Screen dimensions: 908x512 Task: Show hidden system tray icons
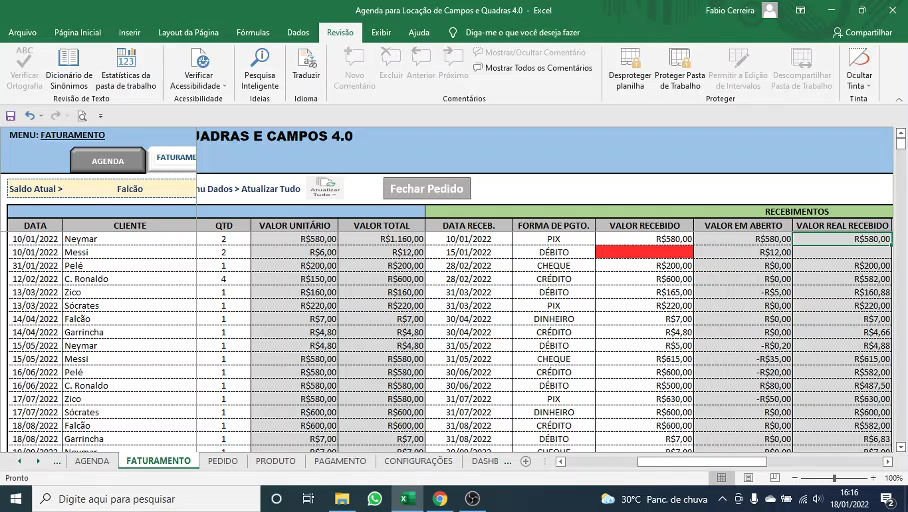coord(723,499)
